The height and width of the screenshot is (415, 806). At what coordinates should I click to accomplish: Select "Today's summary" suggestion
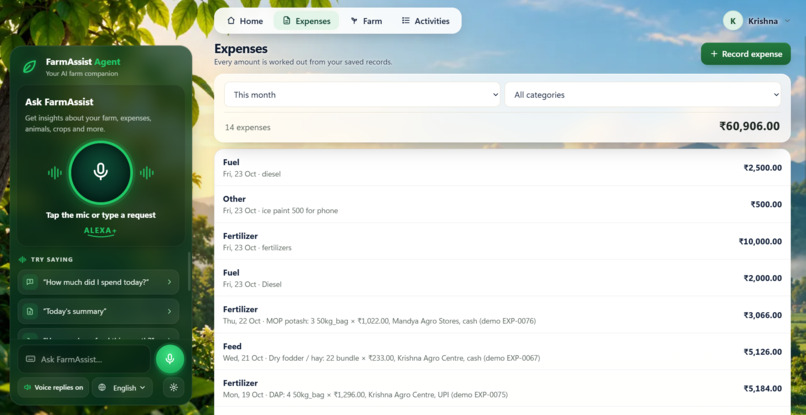pyautogui.click(x=99, y=311)
